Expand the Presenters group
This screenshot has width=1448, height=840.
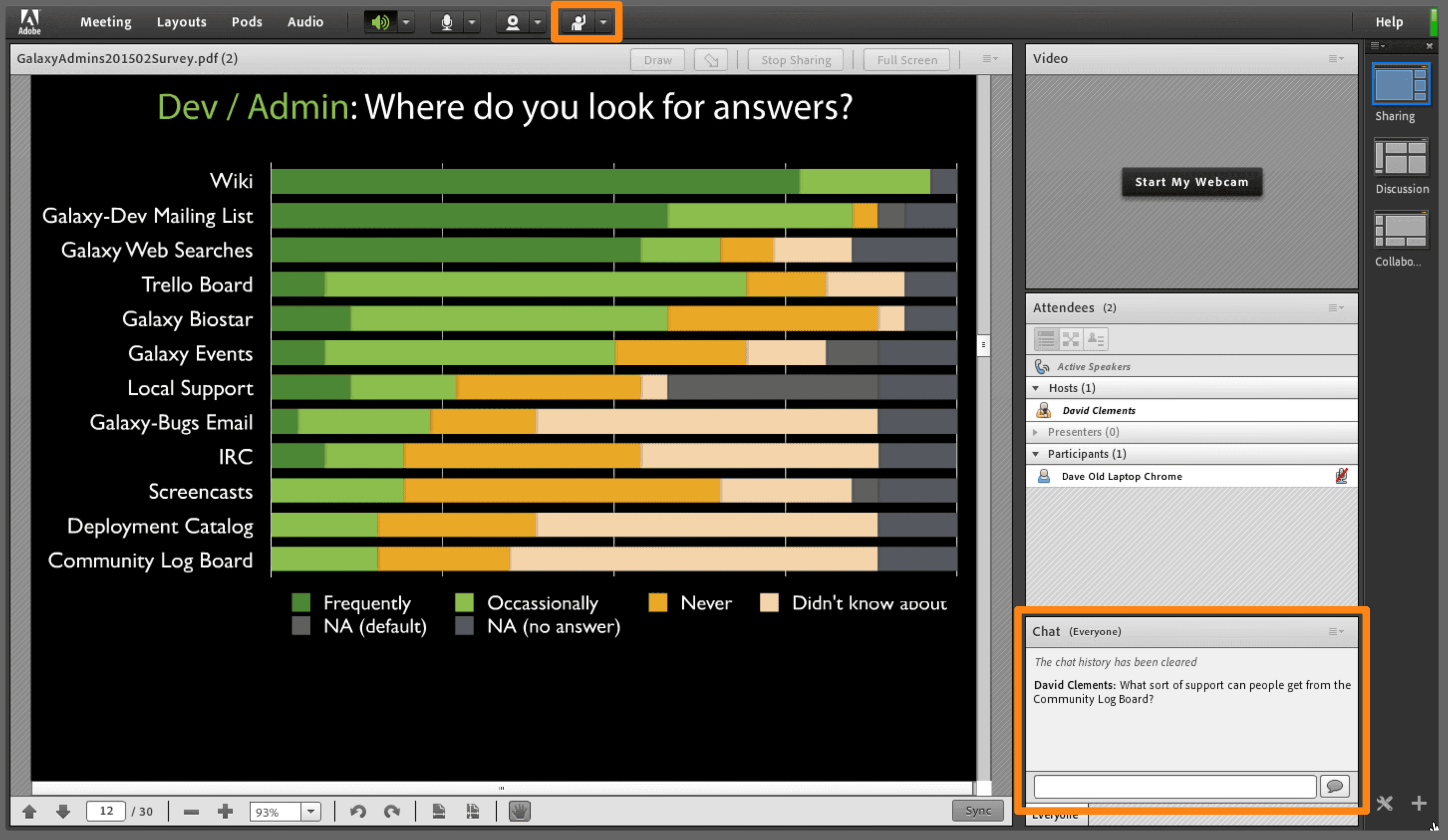point(1036,432)
